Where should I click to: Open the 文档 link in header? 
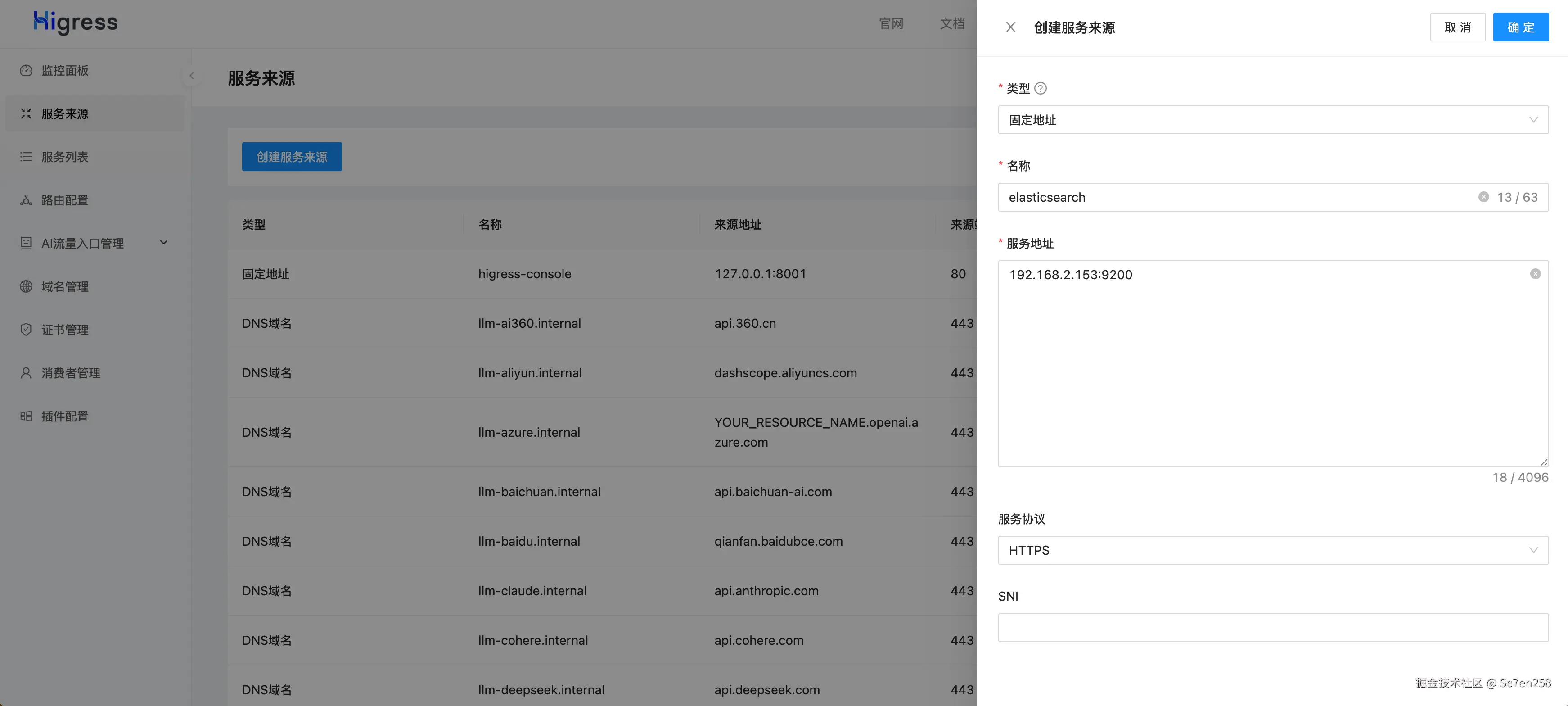[951, 23]
